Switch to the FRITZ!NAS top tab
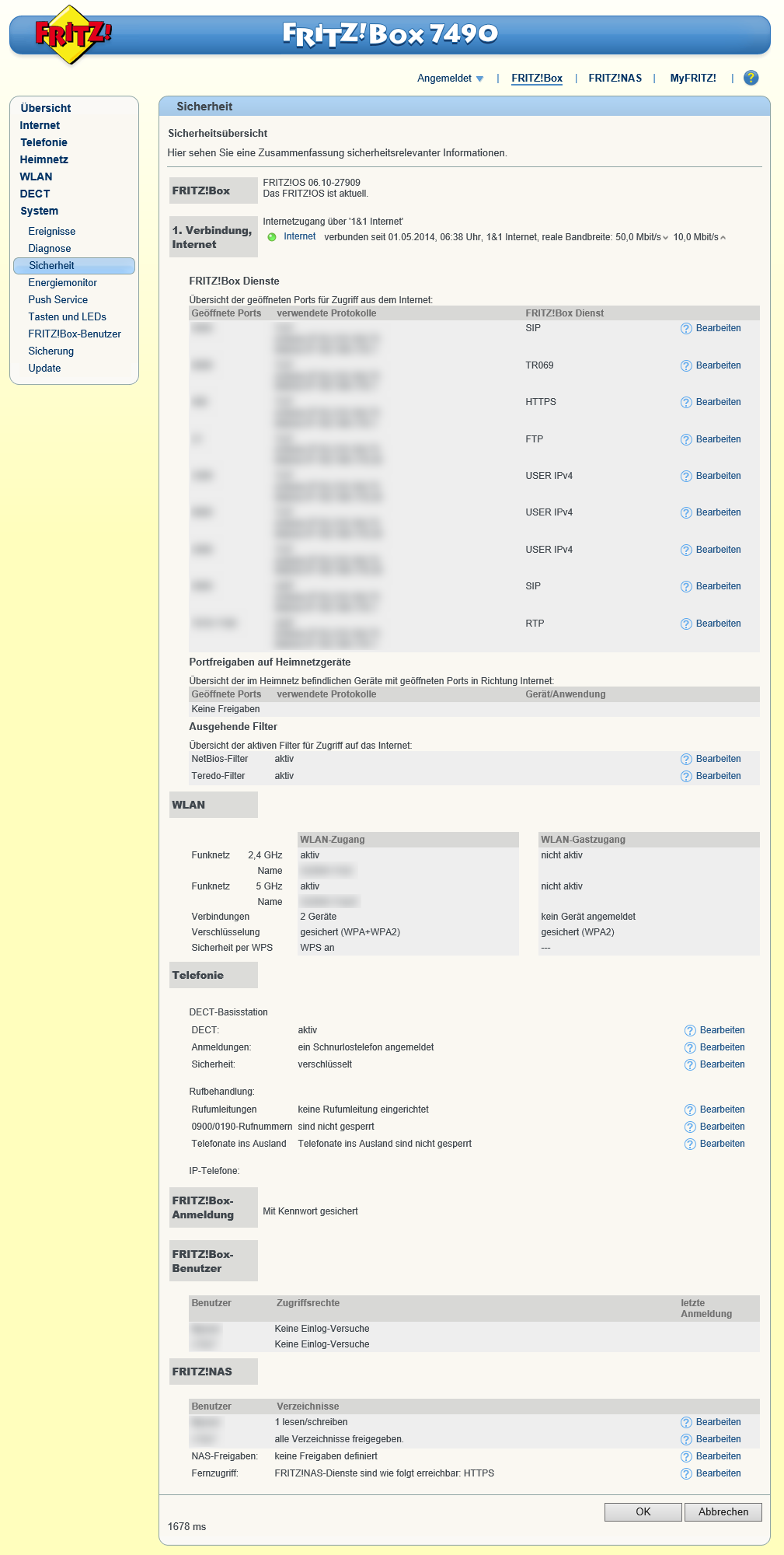784x1555 pixels. [615, 78]
